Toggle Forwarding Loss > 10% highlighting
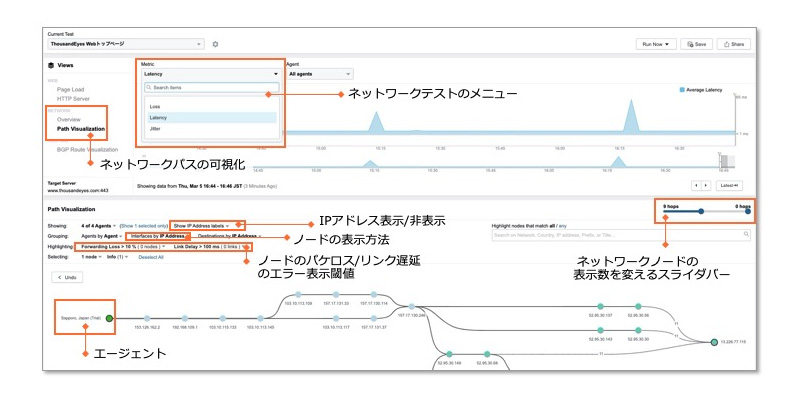800x400 pixels. 125,245
